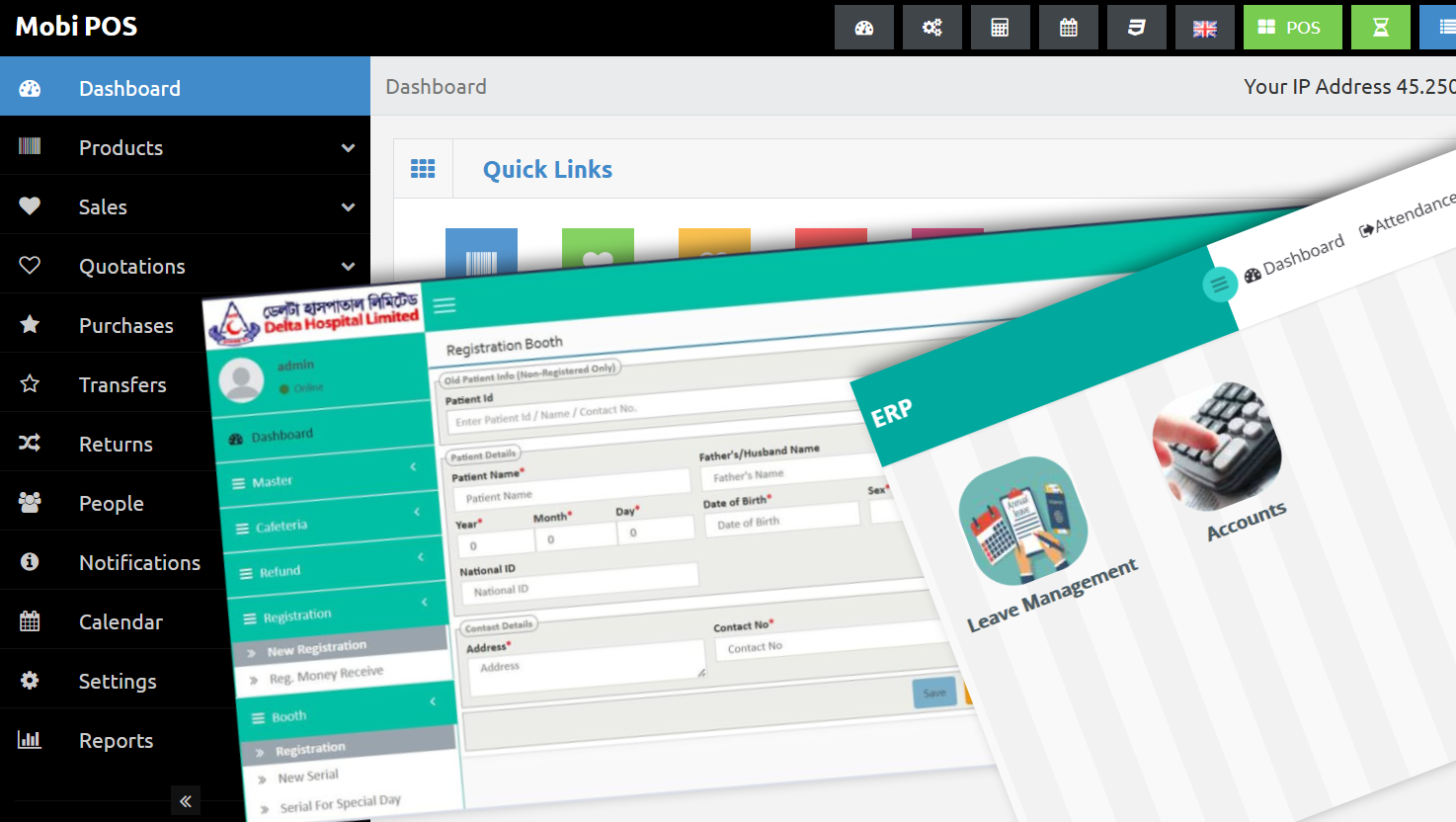
Task: Click the dashboard gauge icon in top toolbar
Action: tap(864, 28)
